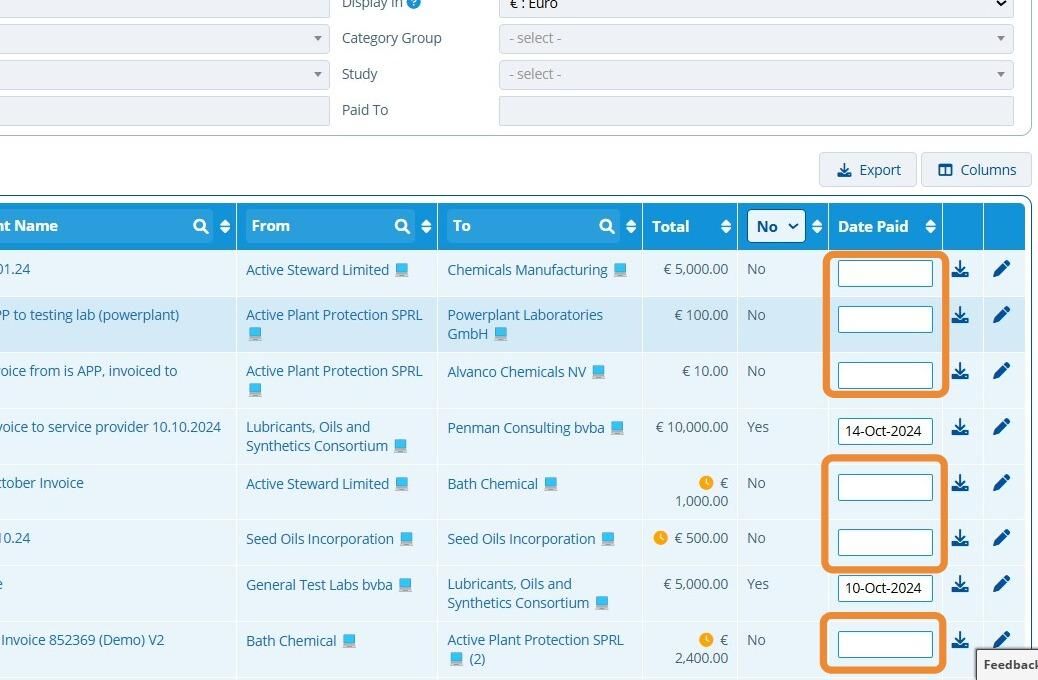Open company card icon beside Penman Consulting bvba
This screenshot has width=1038, height=680.
617,428
